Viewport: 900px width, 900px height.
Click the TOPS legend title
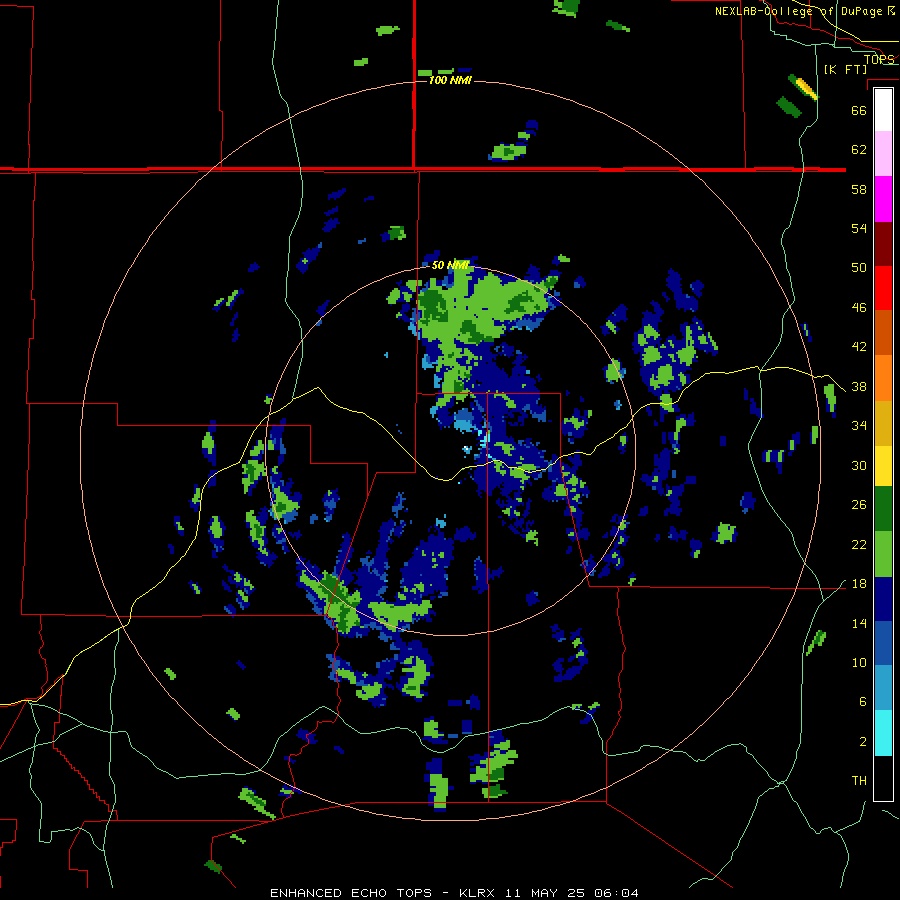click(x=879, y=59)
